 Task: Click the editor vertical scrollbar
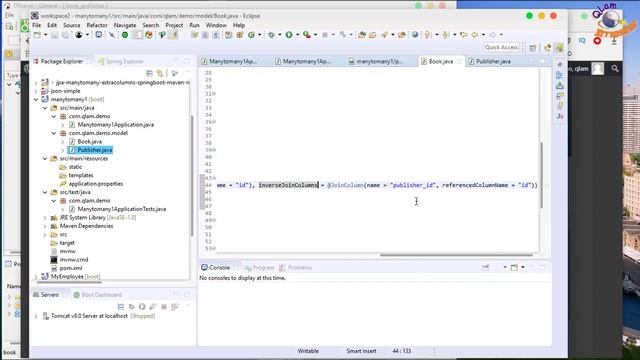[542, 175]
